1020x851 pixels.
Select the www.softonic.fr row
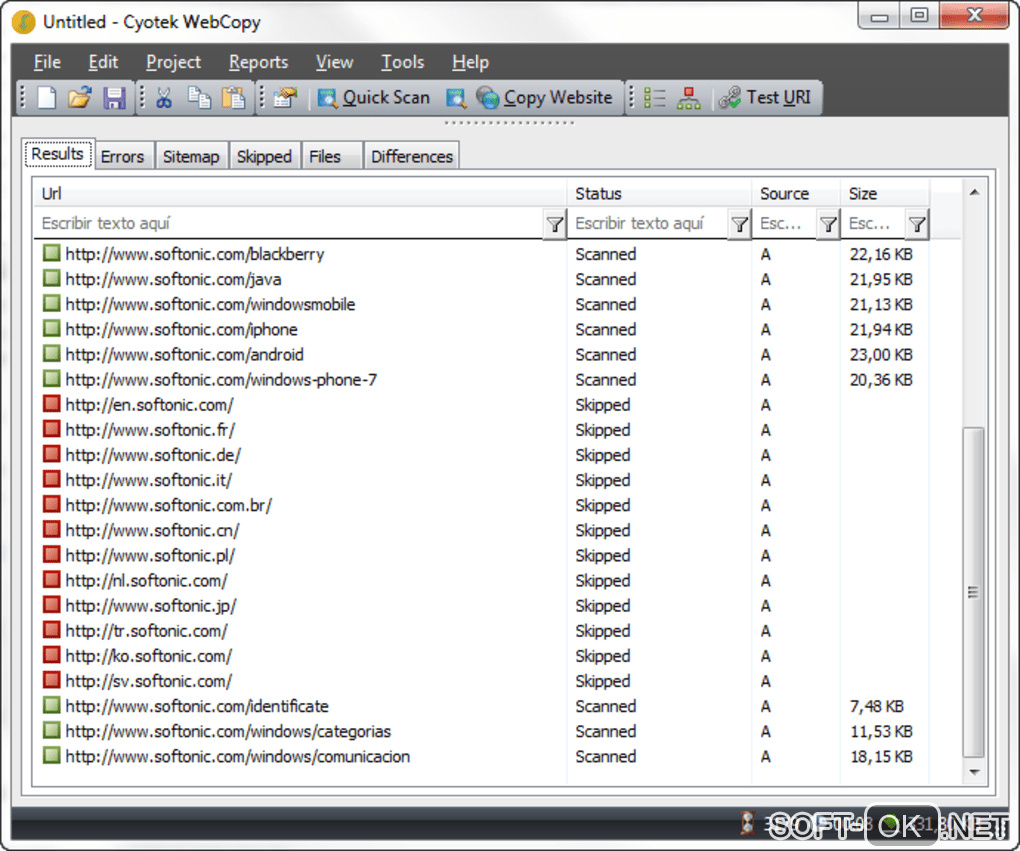[481, 430]
